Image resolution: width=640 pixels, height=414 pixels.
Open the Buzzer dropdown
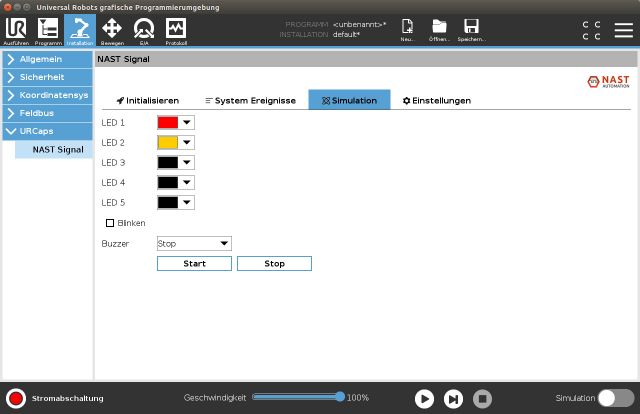[x=194, y=243]
